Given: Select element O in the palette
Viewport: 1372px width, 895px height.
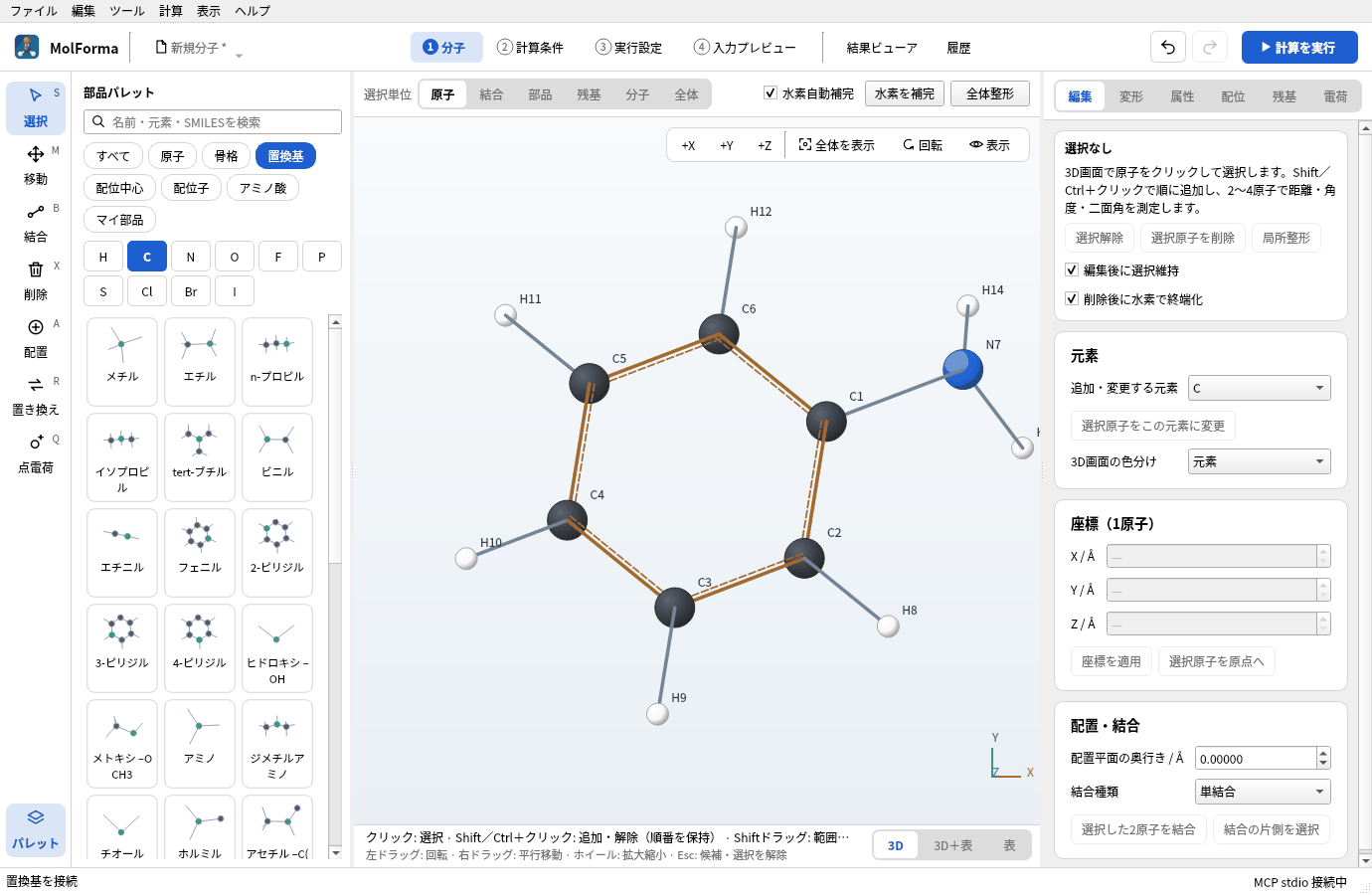Looking at the screenshot, I should tap(235, 257).
